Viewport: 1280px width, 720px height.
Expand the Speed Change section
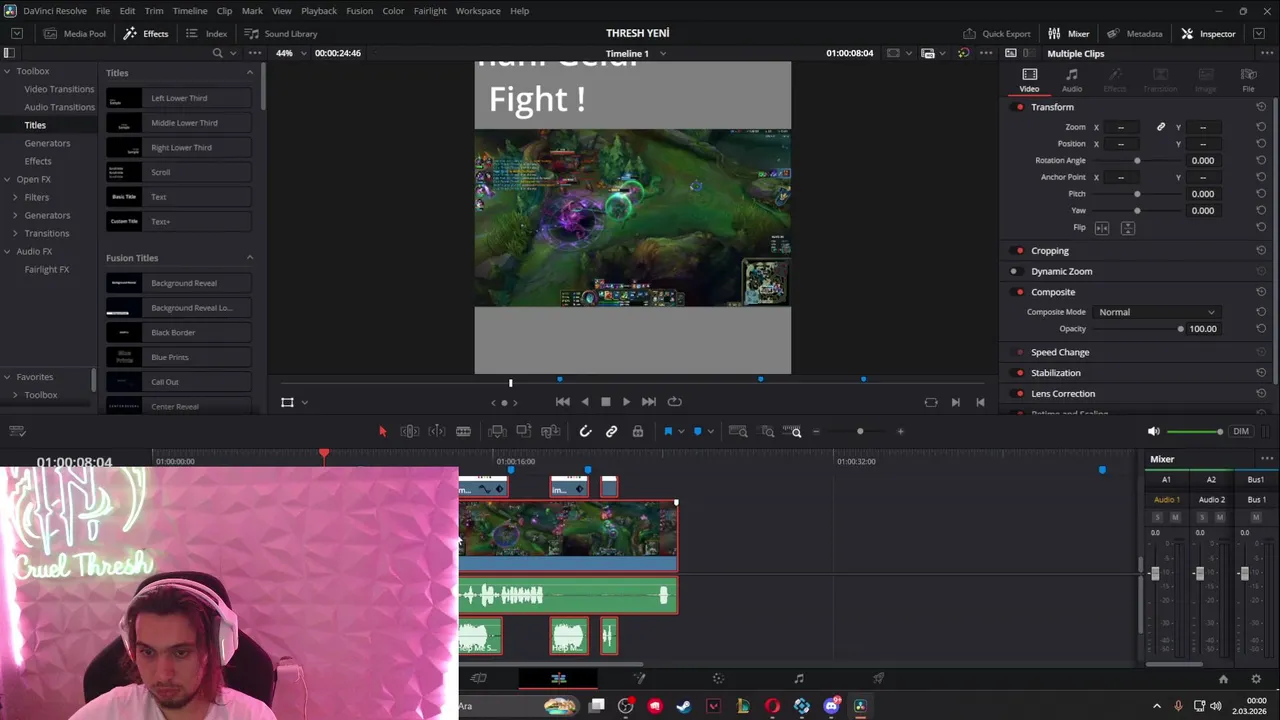(x=1060, y=352)
